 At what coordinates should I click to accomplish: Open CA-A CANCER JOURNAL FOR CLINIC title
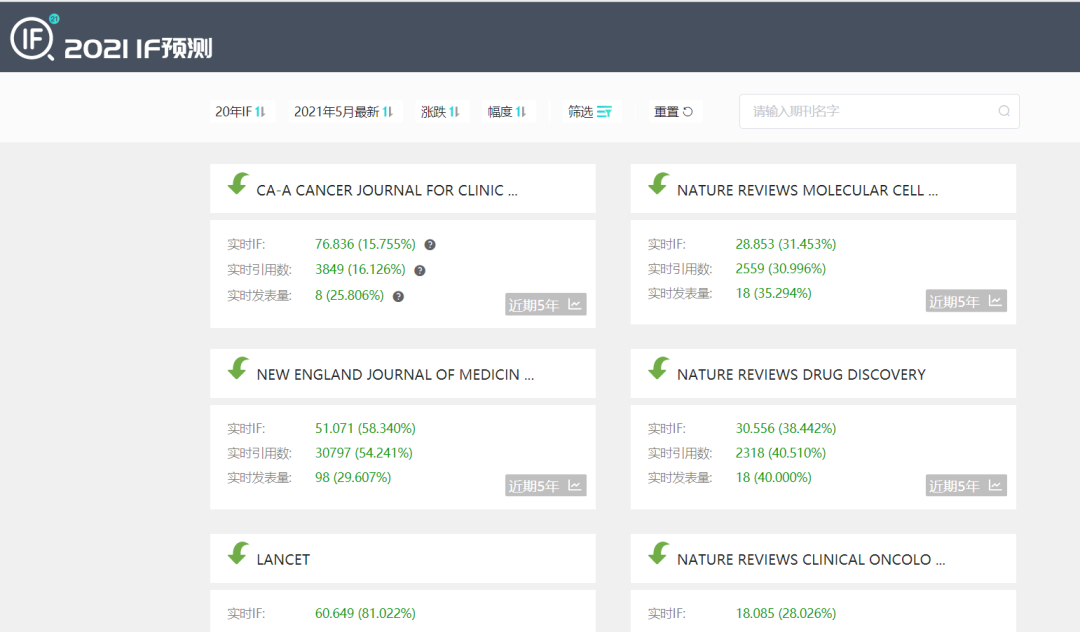(x=386, y=191)
